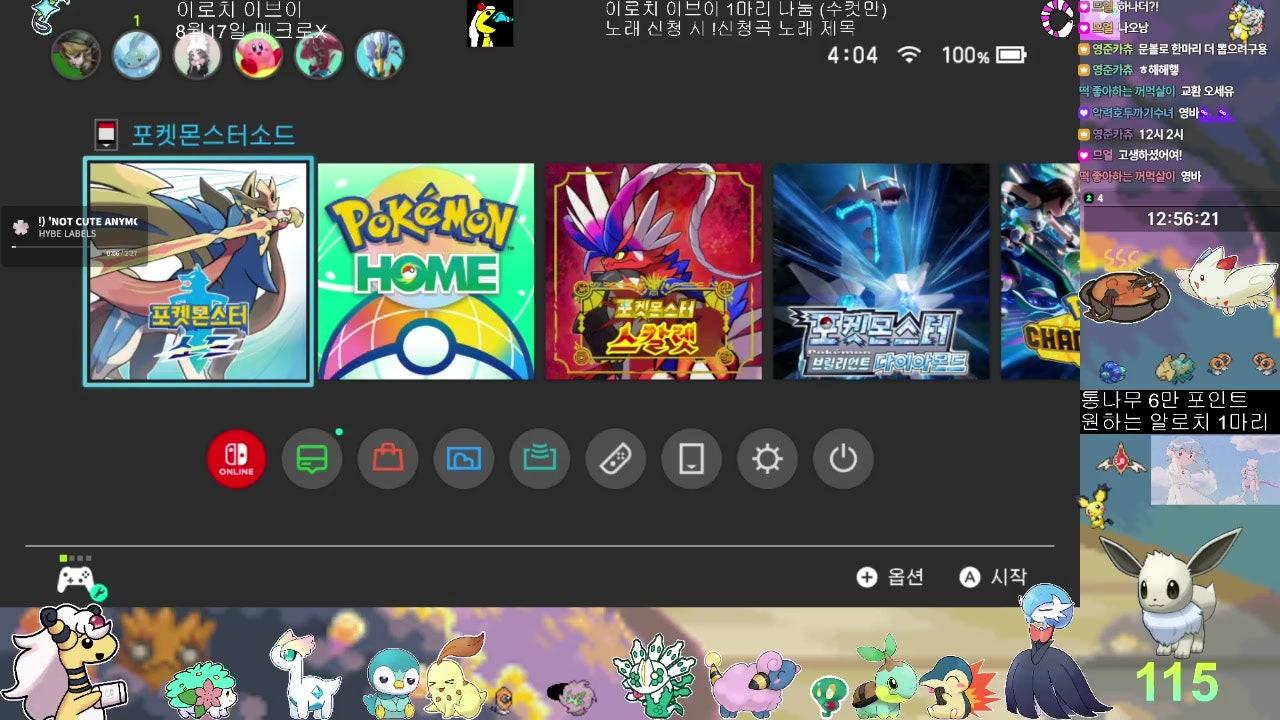Open the Pokémon HOME tile

[426, 271]
